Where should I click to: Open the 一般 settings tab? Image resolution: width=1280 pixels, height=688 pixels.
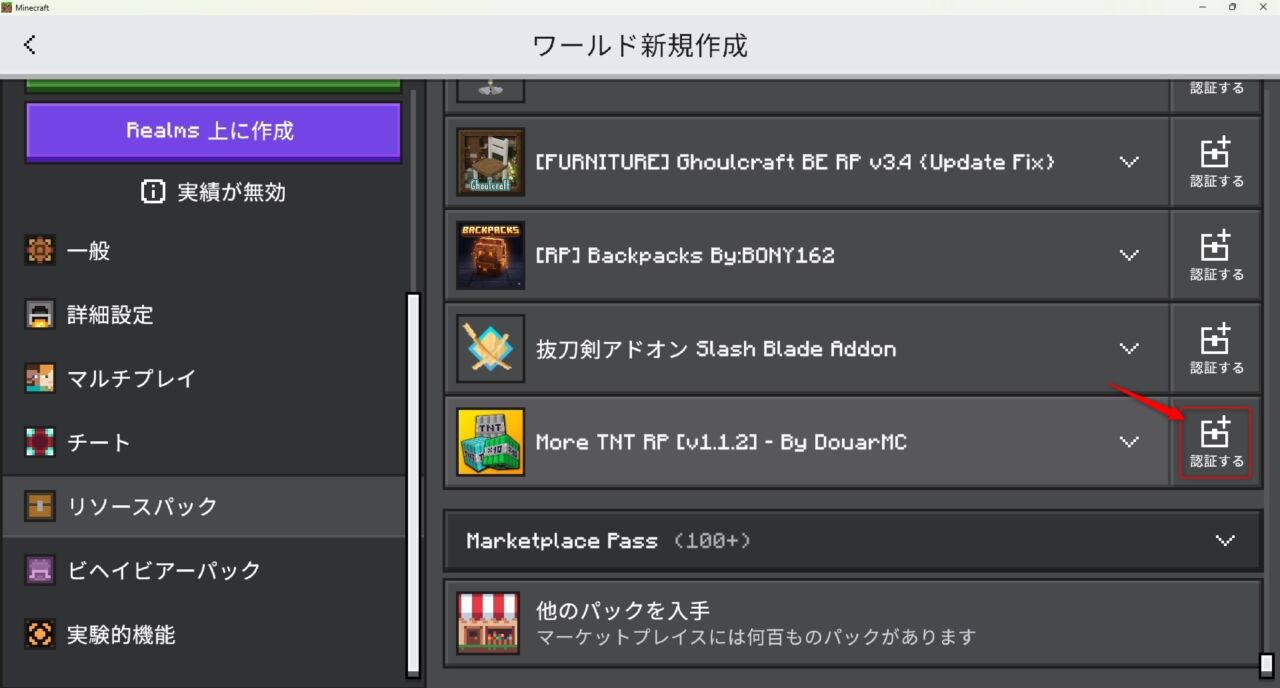click(x=204, y=251)
